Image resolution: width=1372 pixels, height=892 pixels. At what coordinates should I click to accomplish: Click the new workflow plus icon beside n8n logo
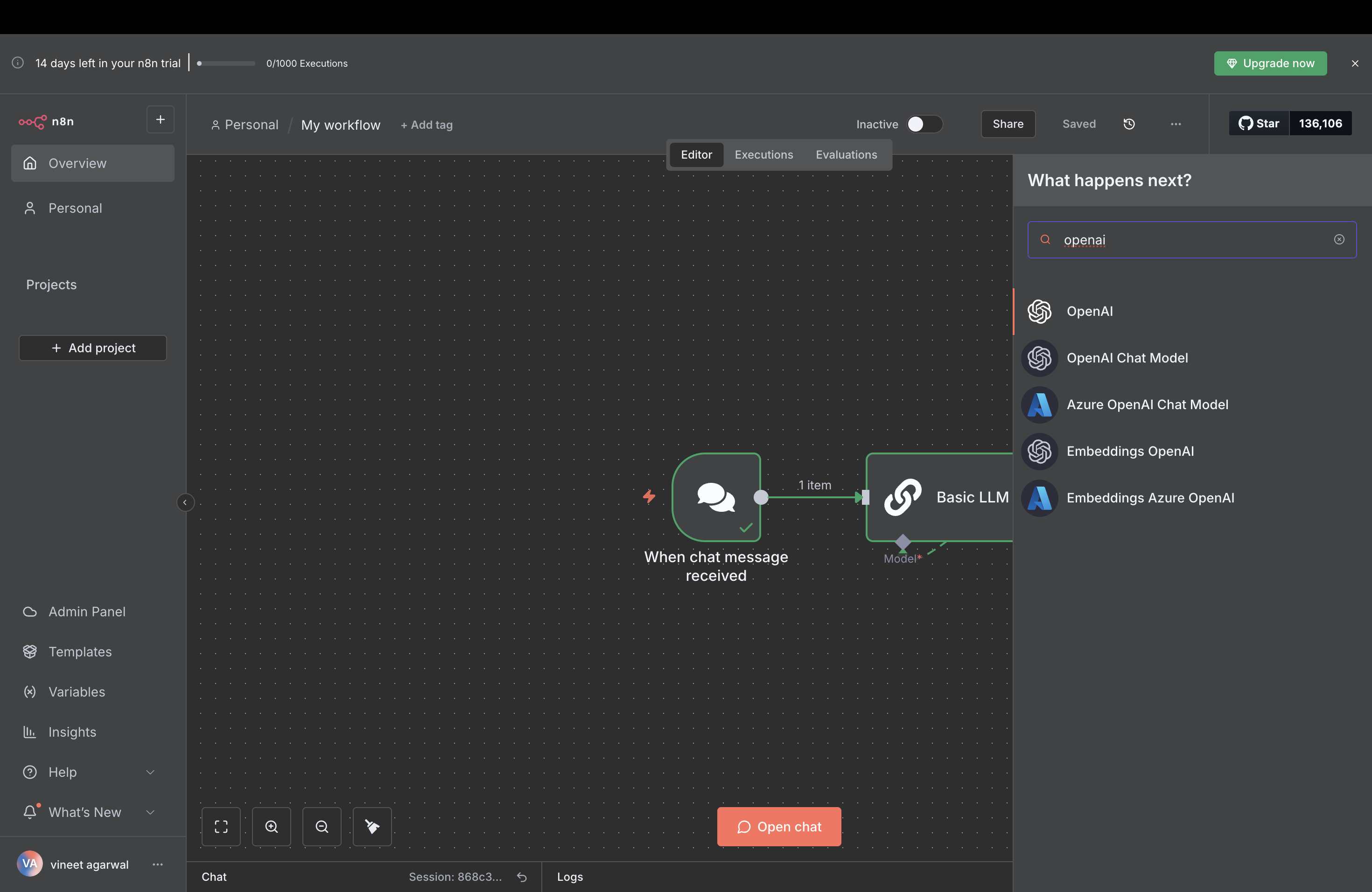[160, 120]
